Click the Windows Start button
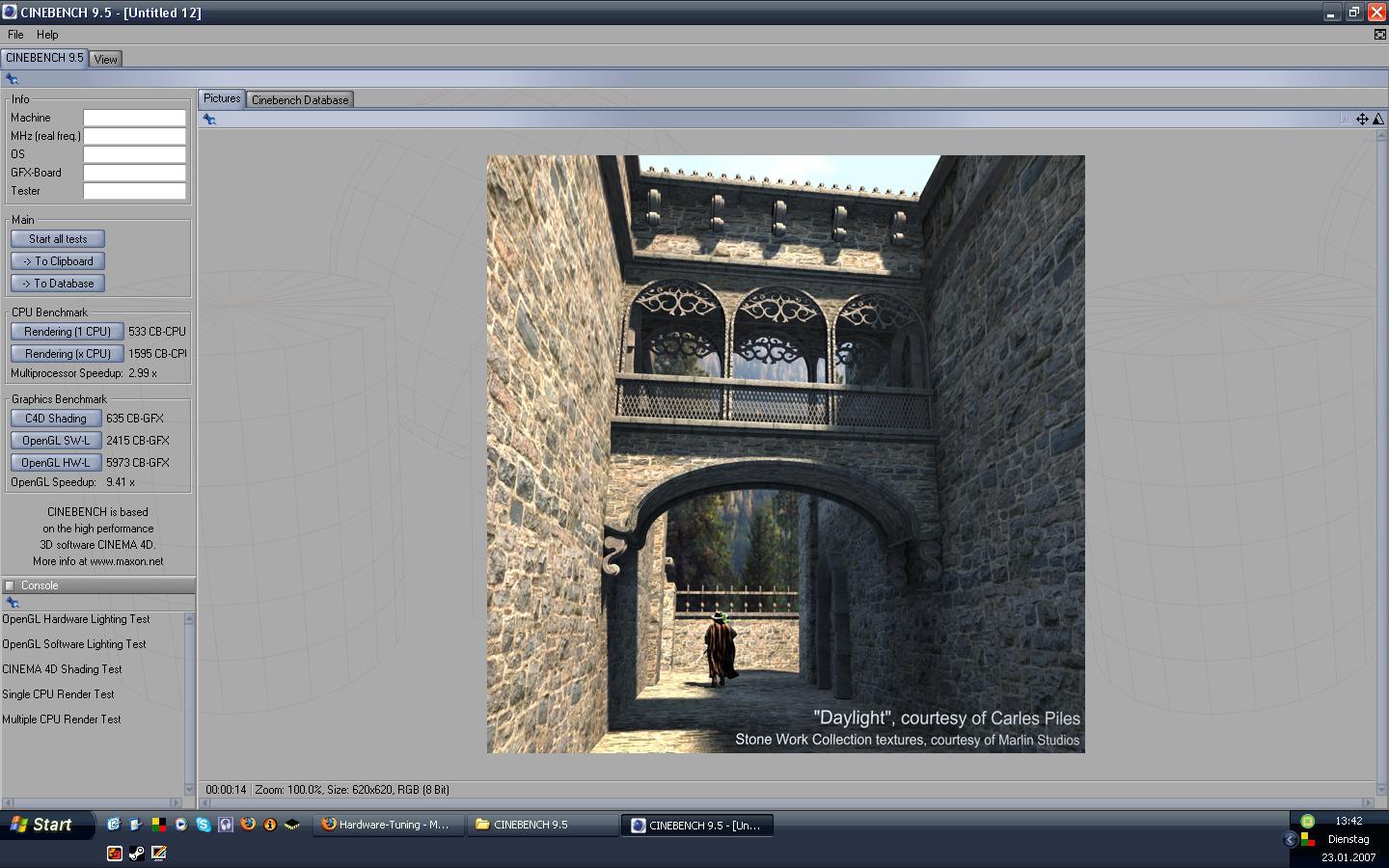Image resolution: width=1389 pixels, height=868 pixels. click(47, 825)
